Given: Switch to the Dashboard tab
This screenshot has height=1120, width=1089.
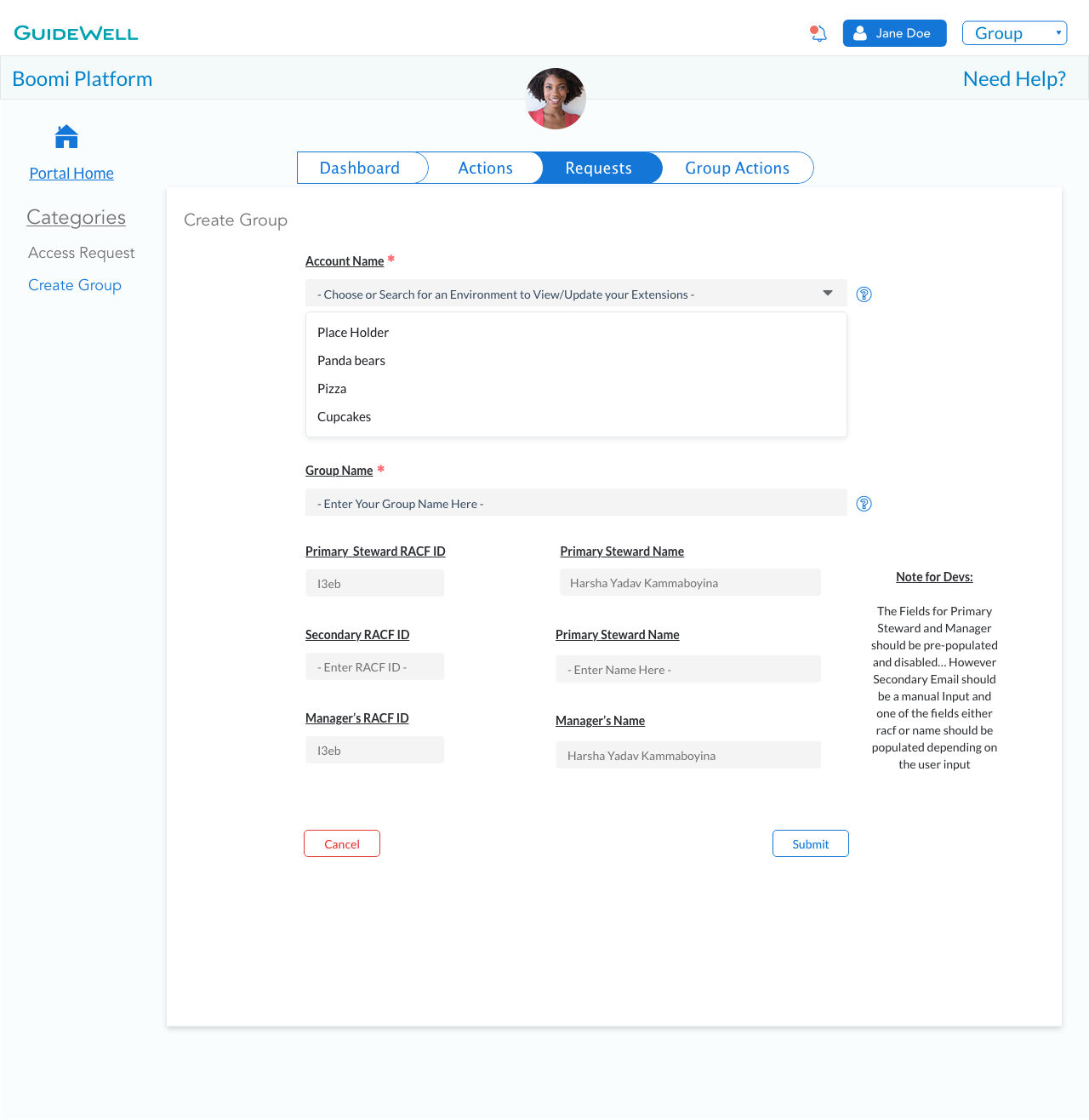Looking at the screenshot, I should point(360,168).
